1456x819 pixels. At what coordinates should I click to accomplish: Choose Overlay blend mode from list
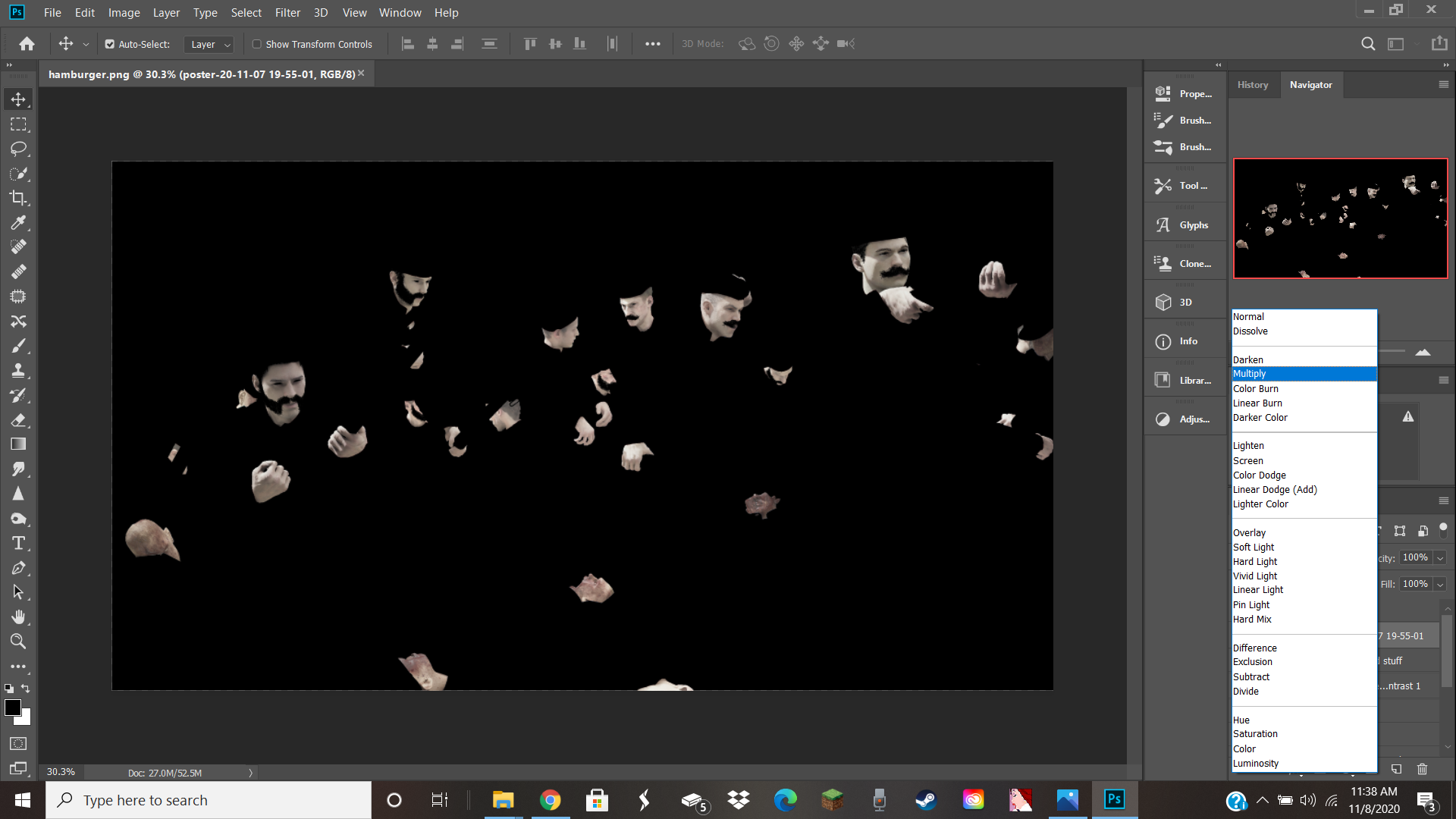coord(1249,533)
